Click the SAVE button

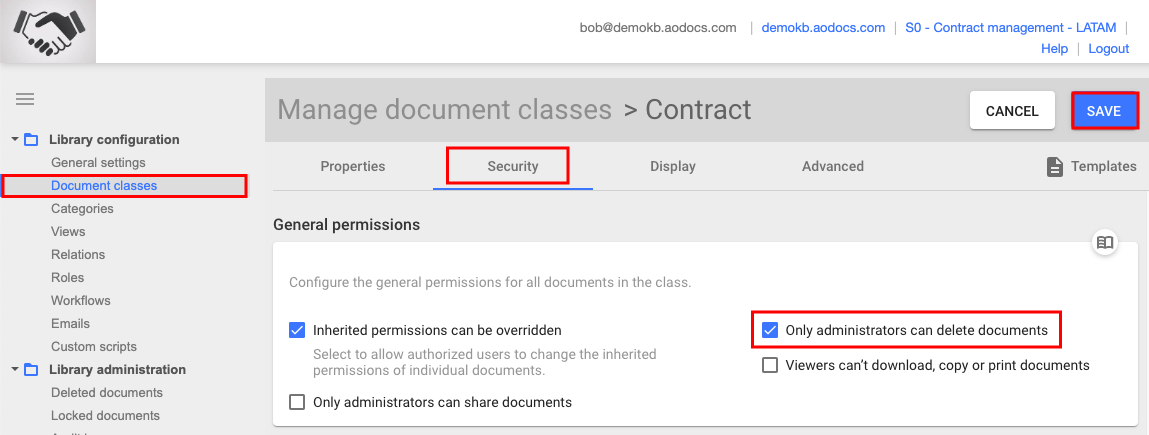pos(1104,111)
